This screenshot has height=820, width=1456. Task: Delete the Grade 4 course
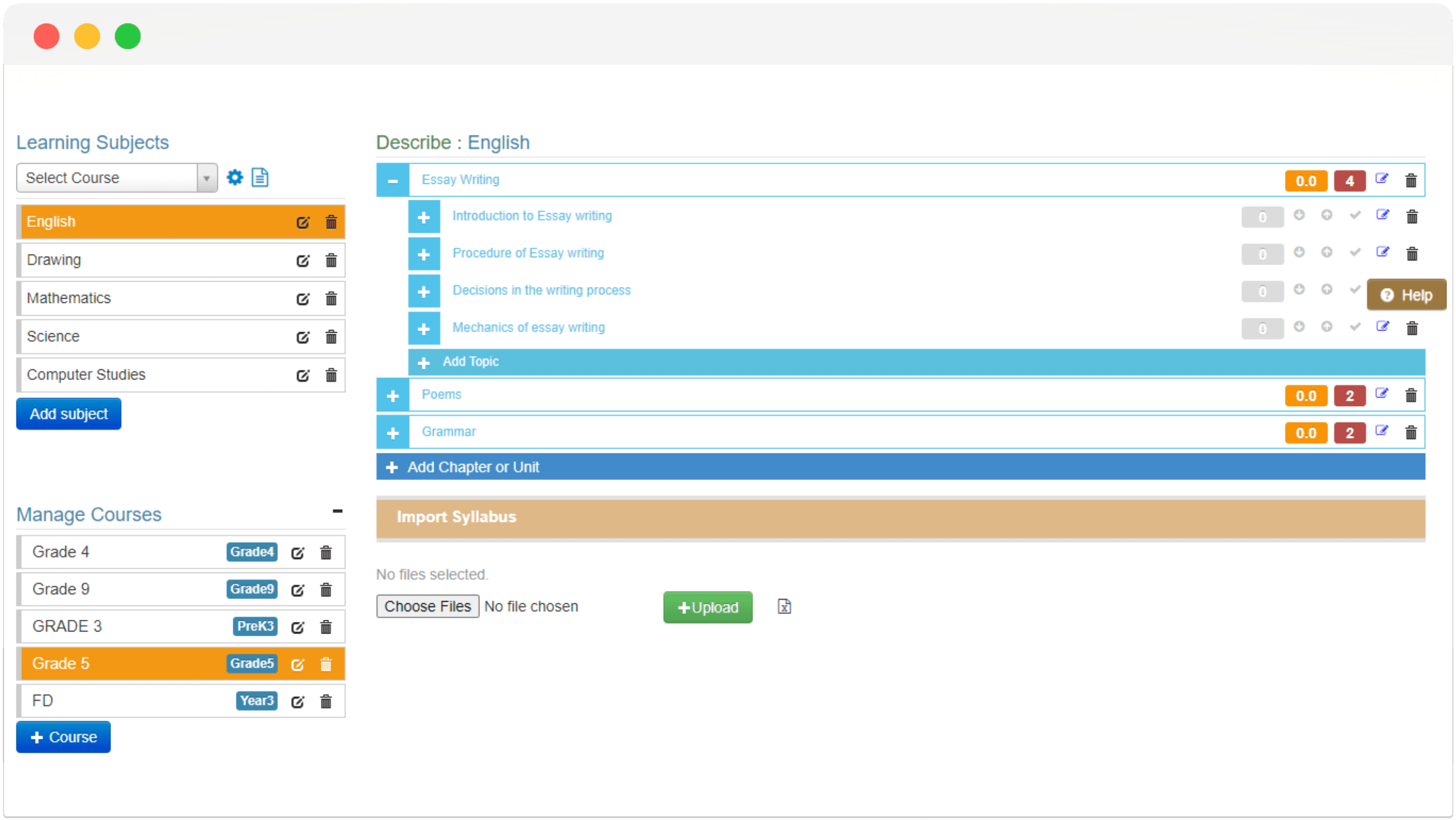click(x=326, y=553)
